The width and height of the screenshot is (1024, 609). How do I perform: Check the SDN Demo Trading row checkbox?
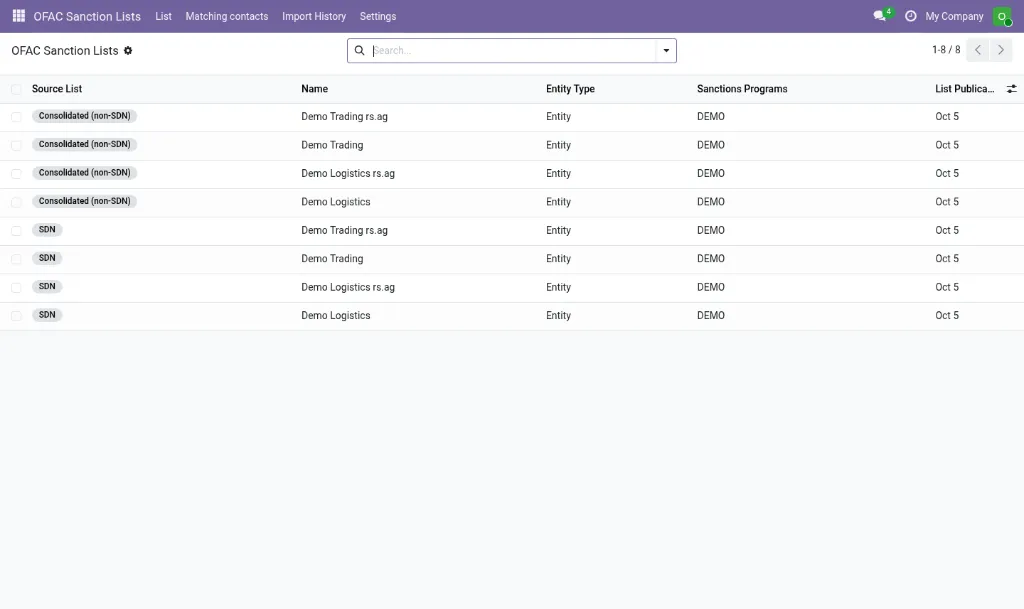pos(16,259)
